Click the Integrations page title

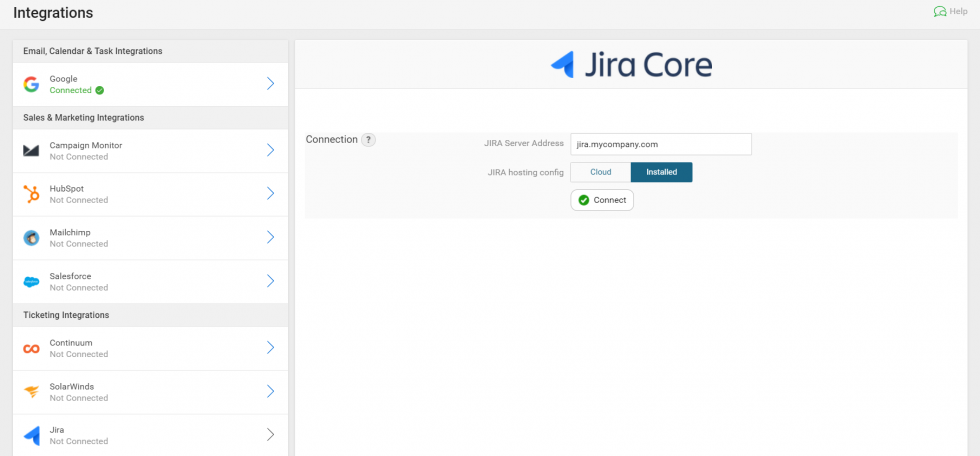[x=53, y=12]
